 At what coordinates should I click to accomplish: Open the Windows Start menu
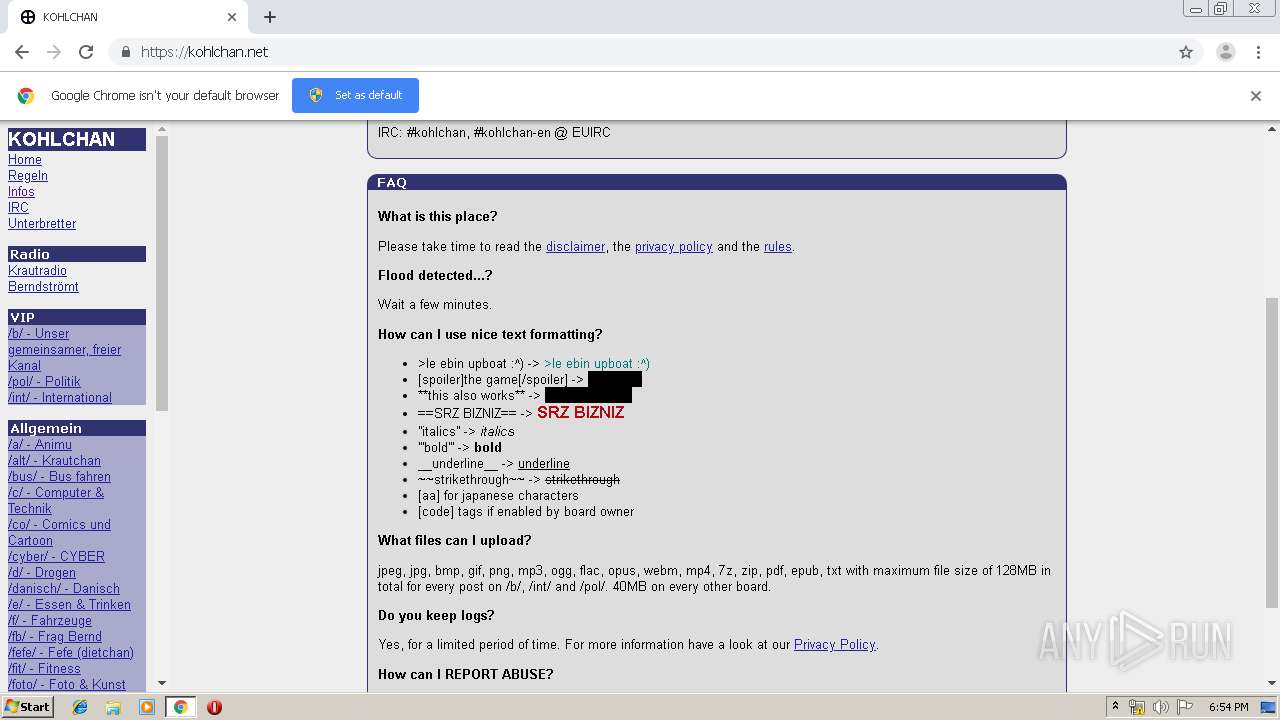(28, 707)
